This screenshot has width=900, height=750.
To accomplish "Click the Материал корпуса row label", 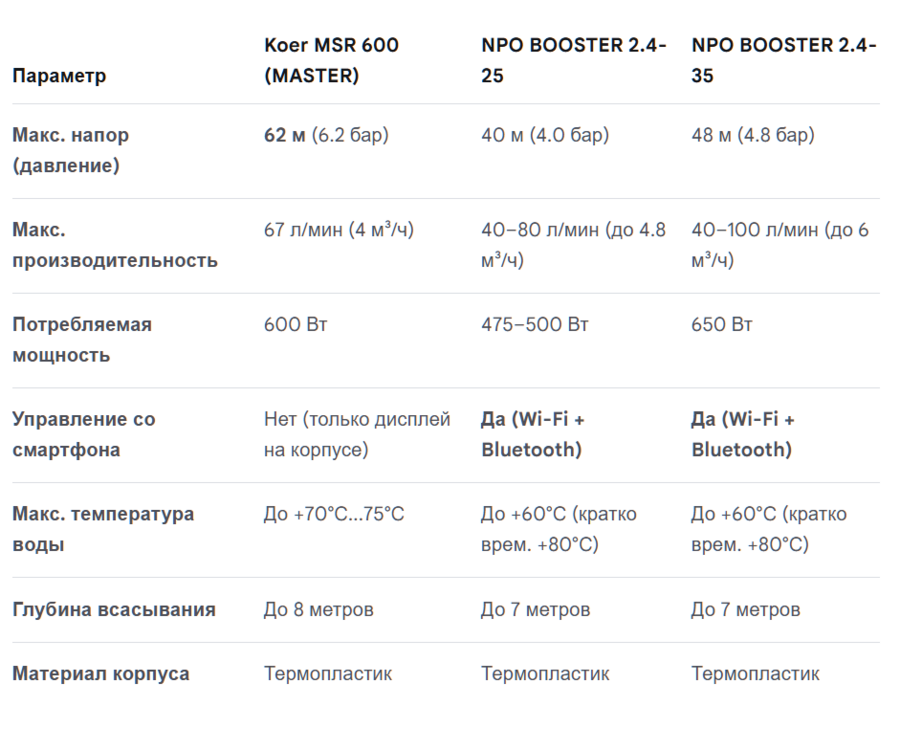I will tap(101, 674).
